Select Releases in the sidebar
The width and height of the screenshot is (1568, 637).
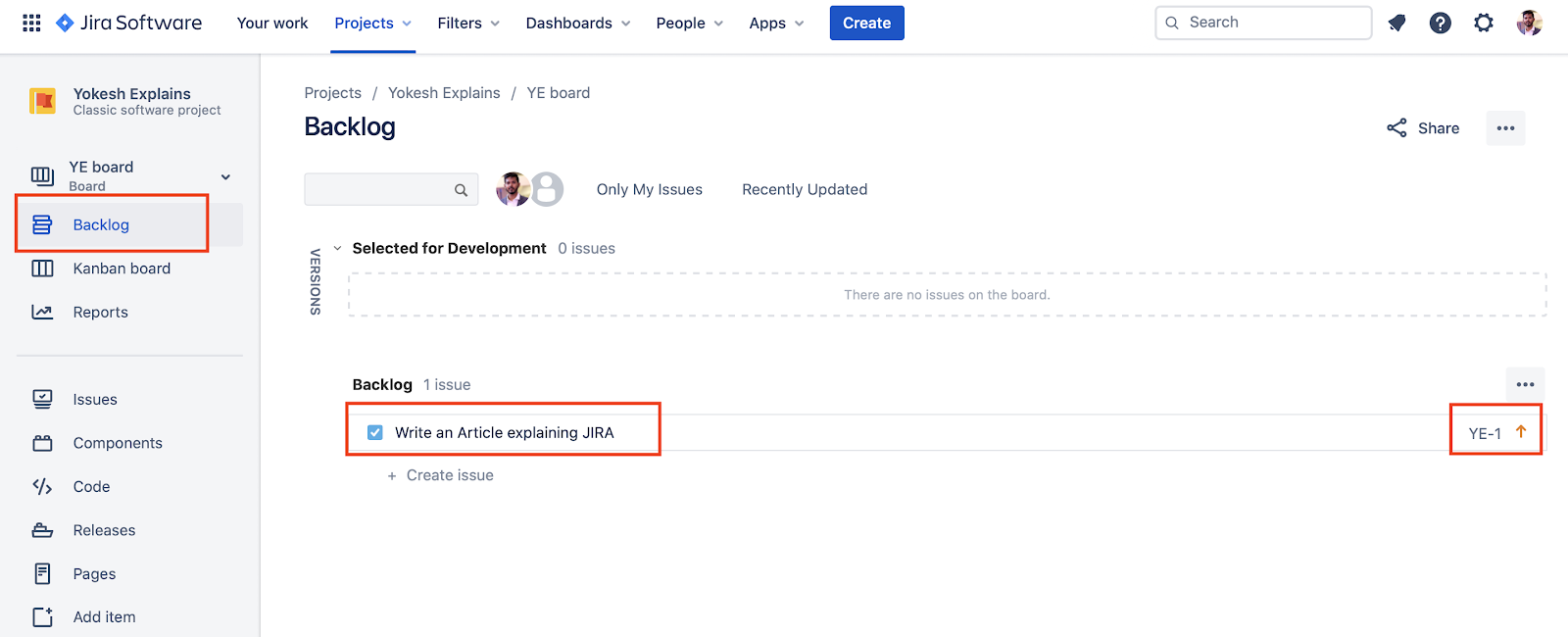click(x=104, y=530)
